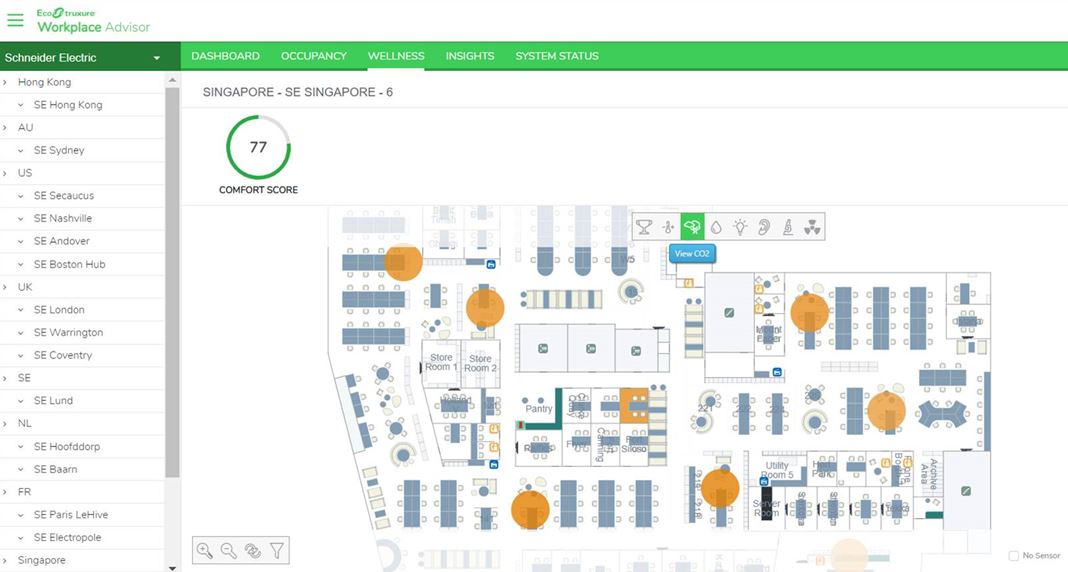This screenshot has width=1068, height=572.
Task: Select SE Coventry site
Action: [x=63, y=355]
